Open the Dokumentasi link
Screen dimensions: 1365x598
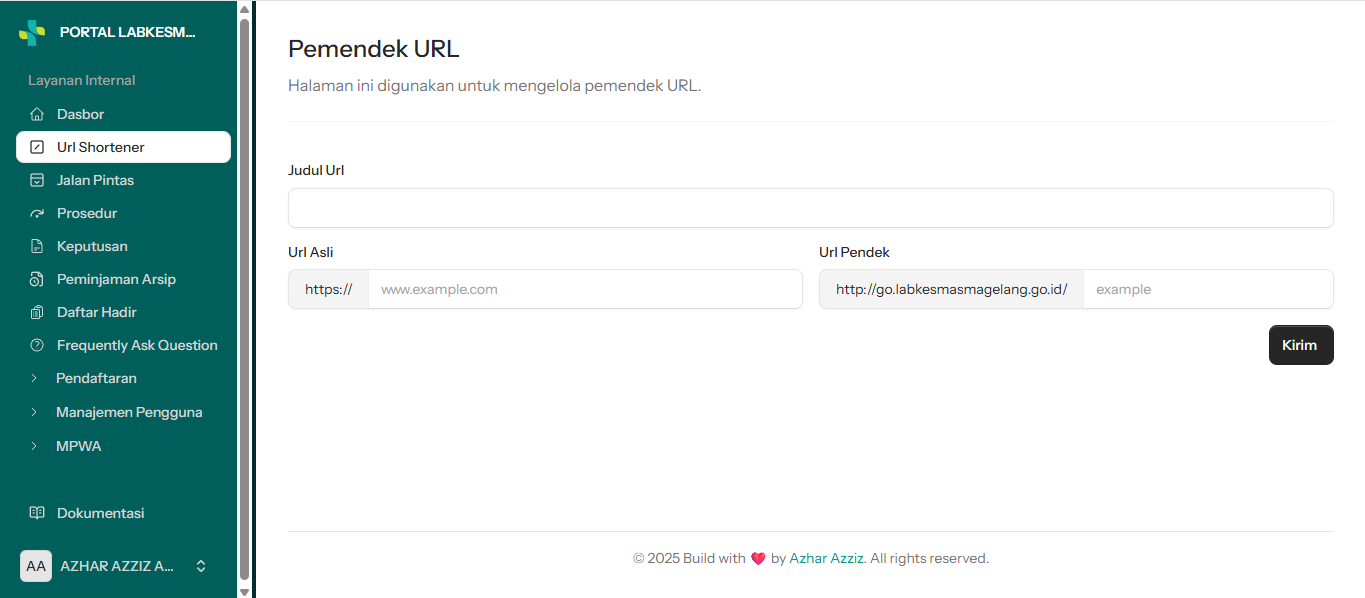tap(123, 513)
